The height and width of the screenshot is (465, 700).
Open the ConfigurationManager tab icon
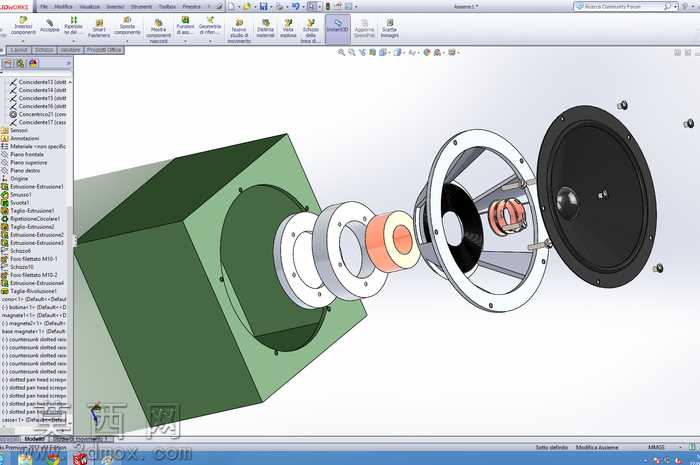point(20,64)
